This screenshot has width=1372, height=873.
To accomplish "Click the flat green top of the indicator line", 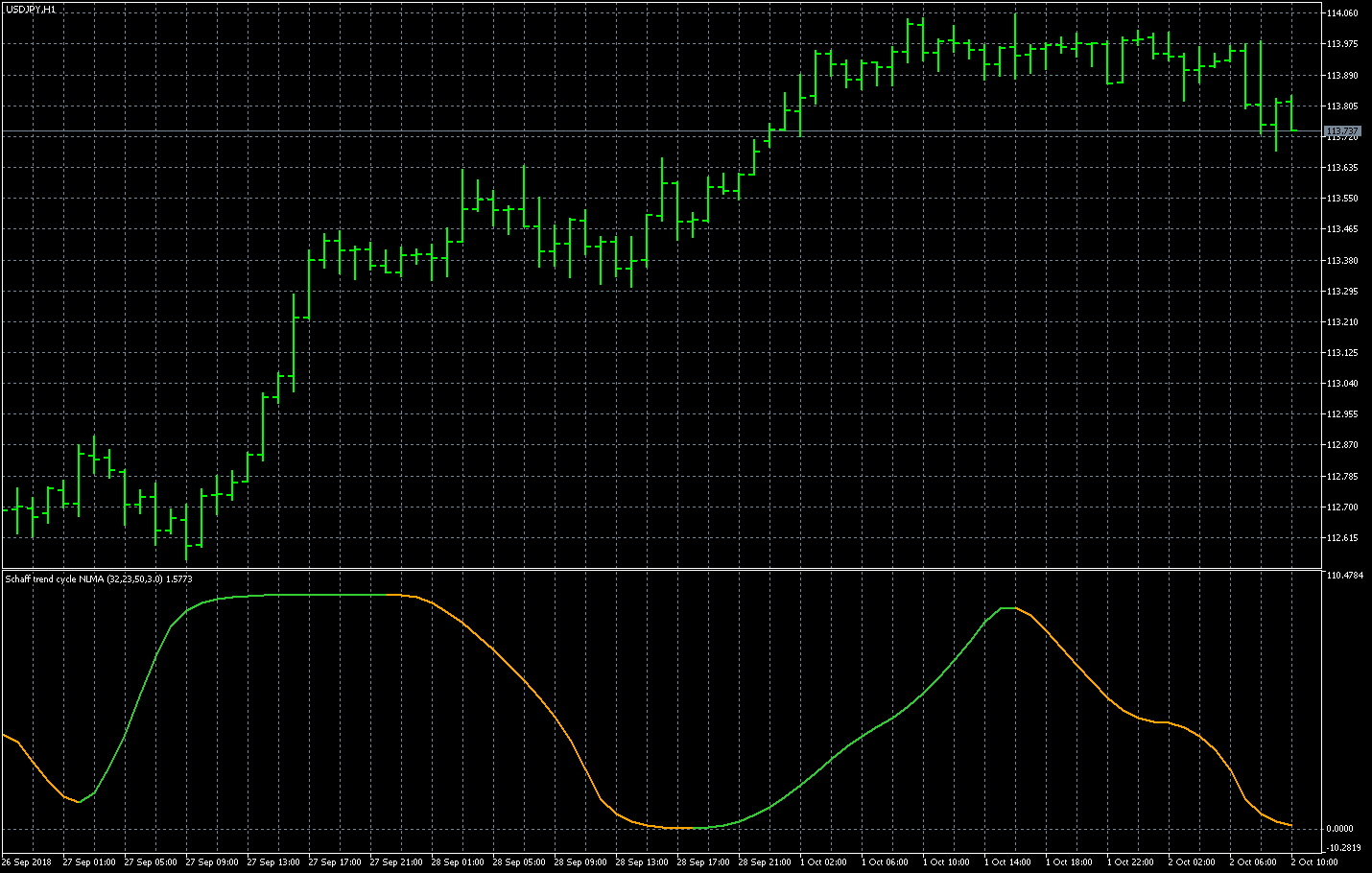I will pos(307,595).
